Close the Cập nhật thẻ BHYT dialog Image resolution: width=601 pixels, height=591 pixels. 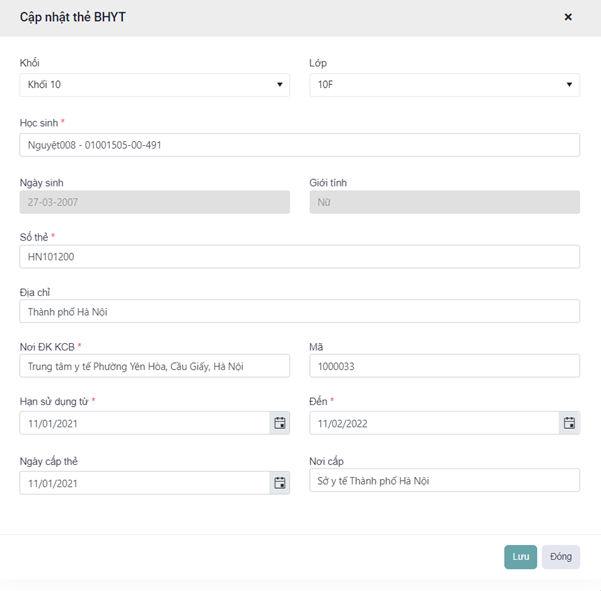coord(568,17)
